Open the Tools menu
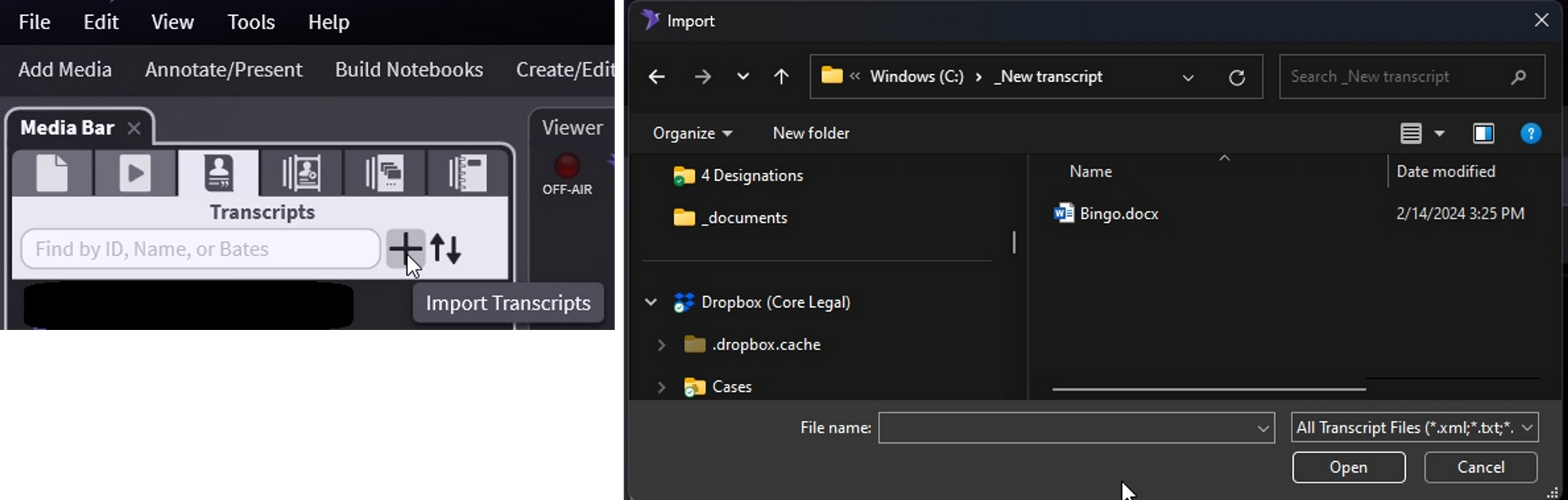The width and height of the screenshot is (1568, 500). click(251, 23)
